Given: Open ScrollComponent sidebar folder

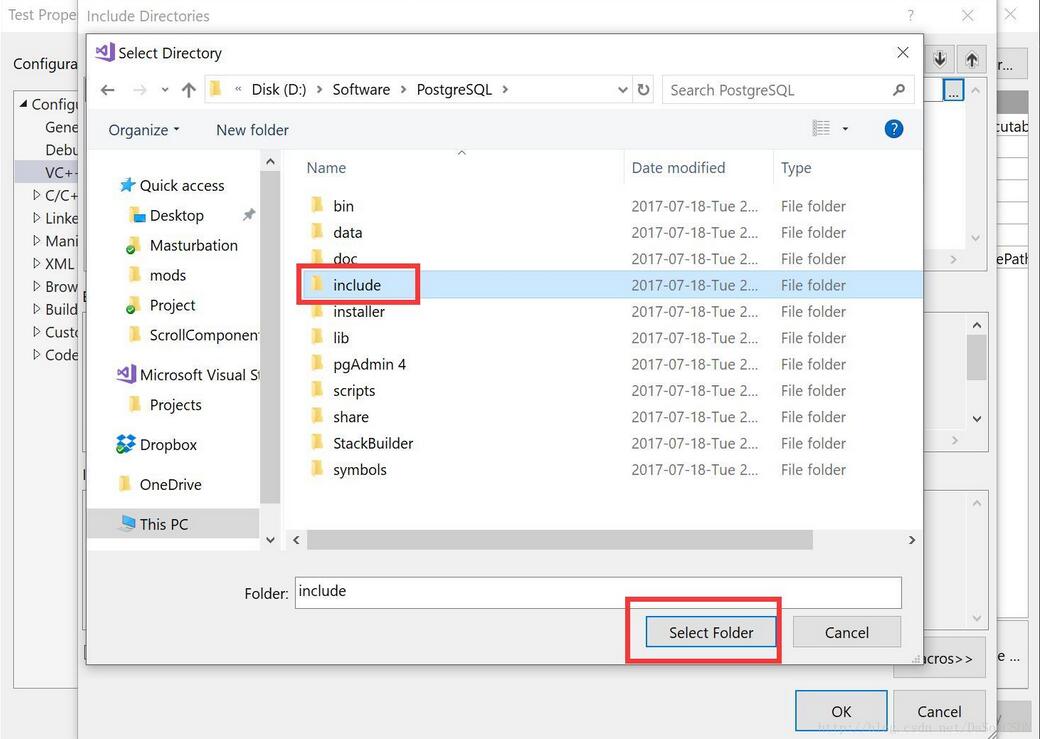Looking at the screenshot, I should 204,335.
